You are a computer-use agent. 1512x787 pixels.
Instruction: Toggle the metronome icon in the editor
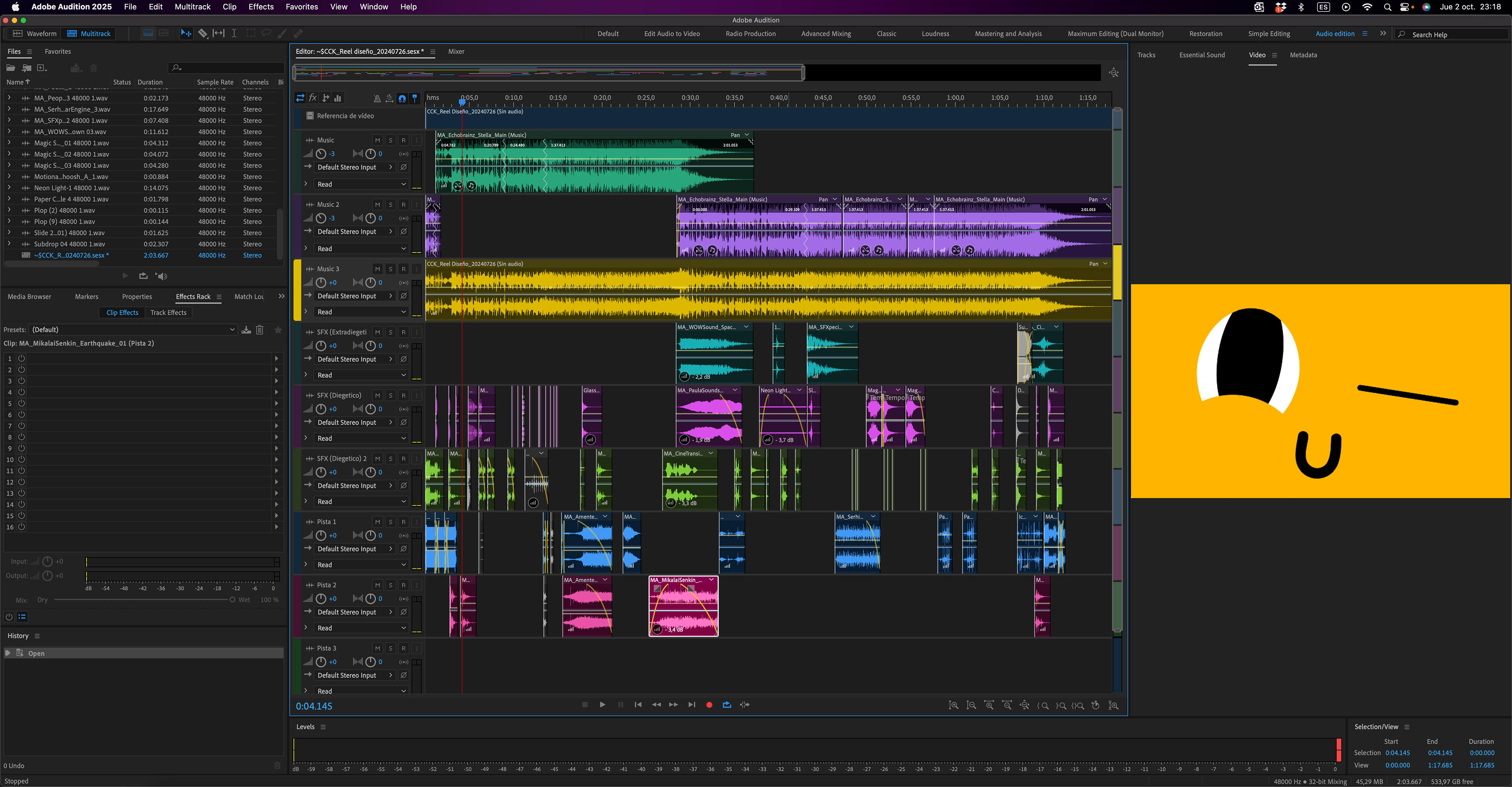(377, 98)
